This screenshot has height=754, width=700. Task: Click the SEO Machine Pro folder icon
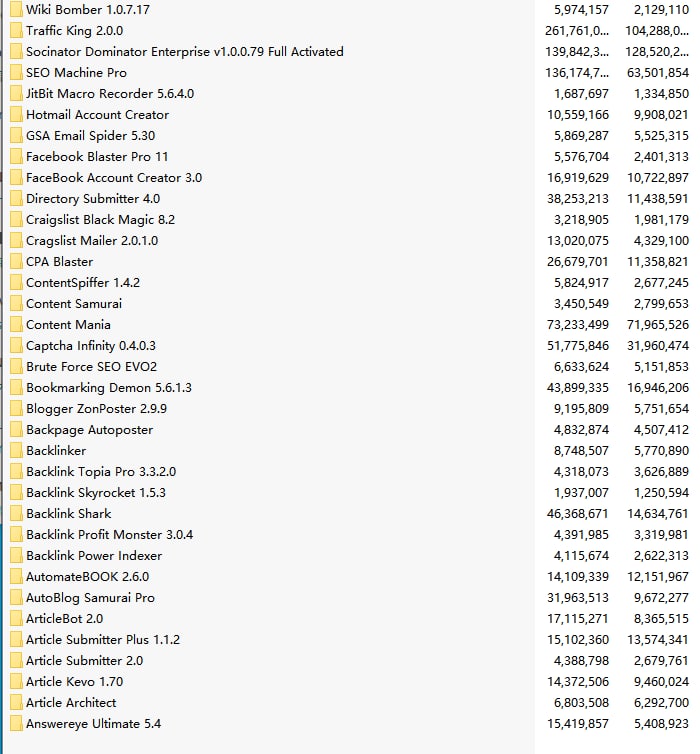(16, 72)
